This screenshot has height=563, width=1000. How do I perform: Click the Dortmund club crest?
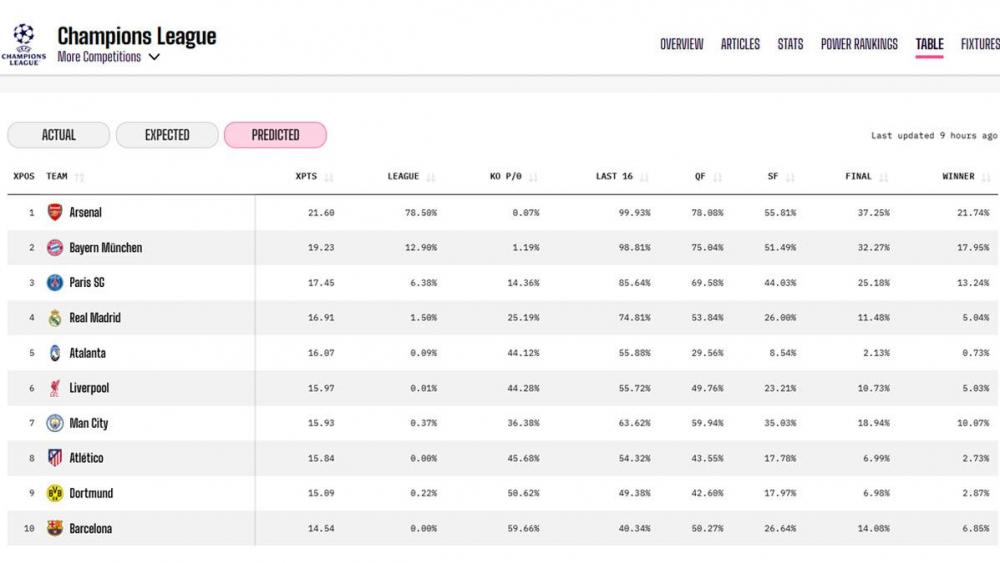tap(55, 493)
